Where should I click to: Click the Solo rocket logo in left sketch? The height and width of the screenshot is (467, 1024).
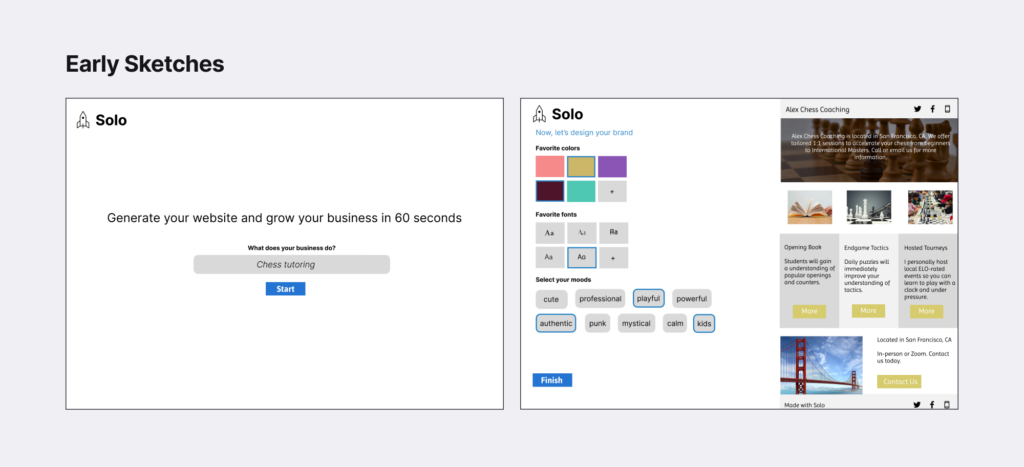pyautogui.click(x=83, y=120)
